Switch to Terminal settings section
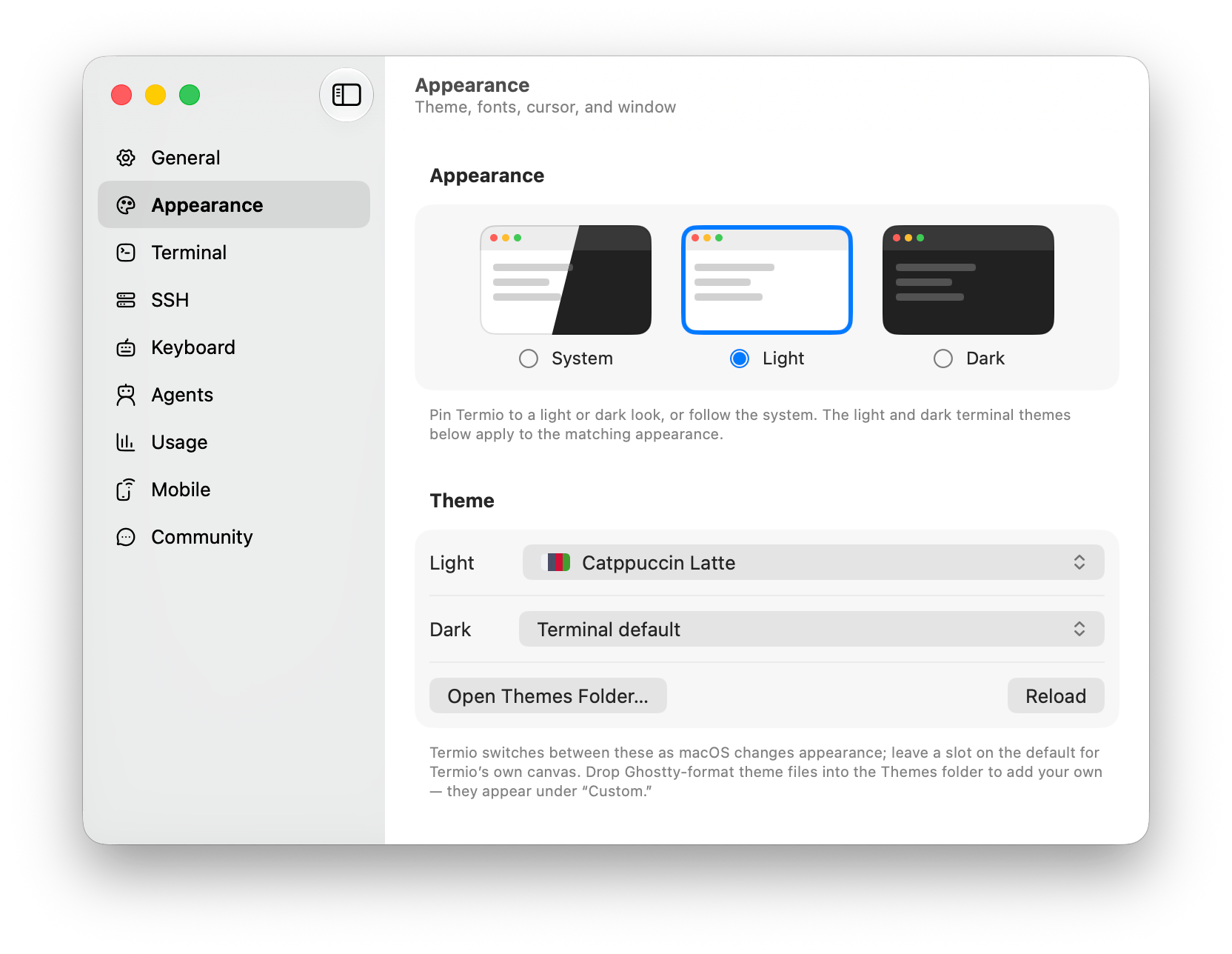Image resolution: width=1232 pixels, height=954 pixels. tap(234, 253)
